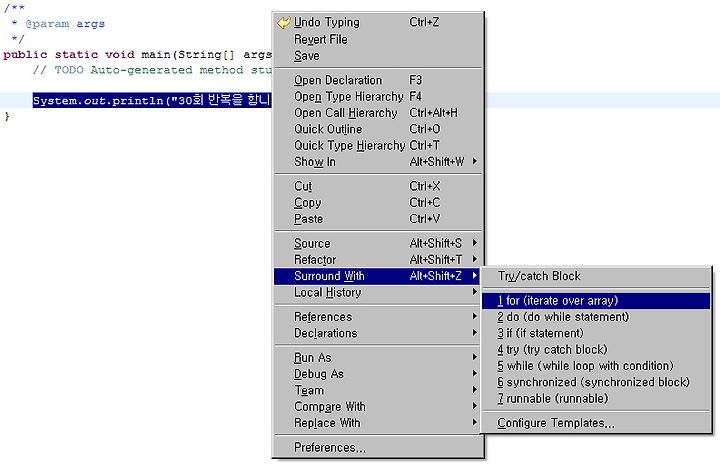Viewport: 720px width, 466px height.
Task: Select 1 for (iterate over array)
Action: coord(596,301)
